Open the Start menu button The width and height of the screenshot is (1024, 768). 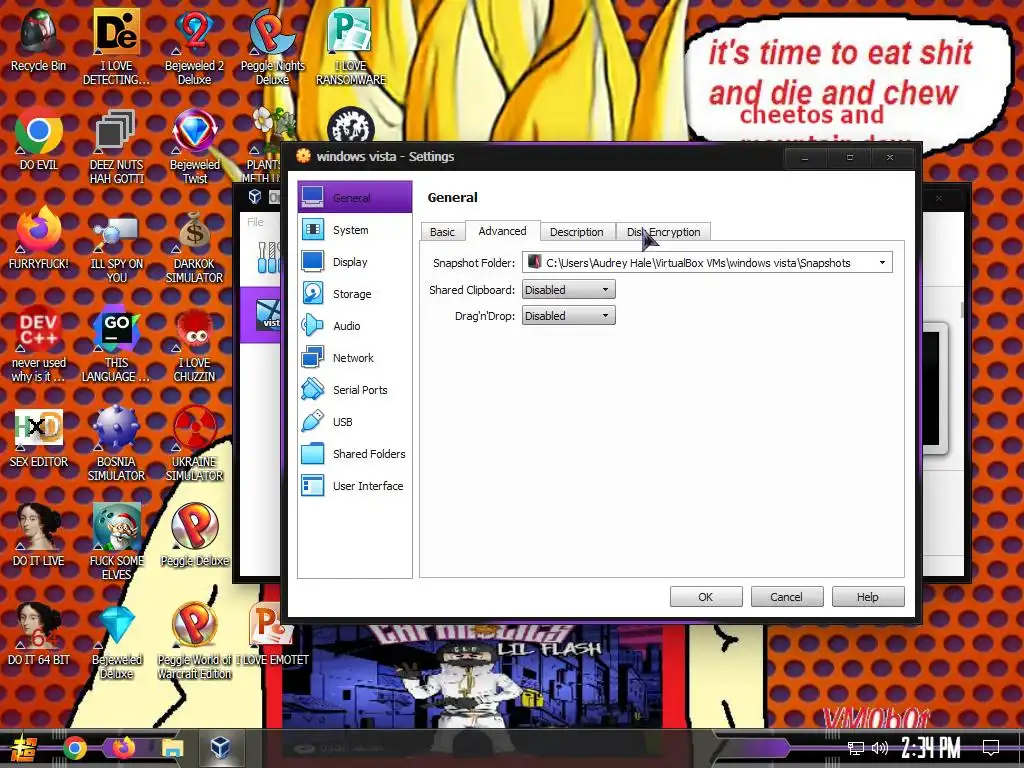click(23, 750)
